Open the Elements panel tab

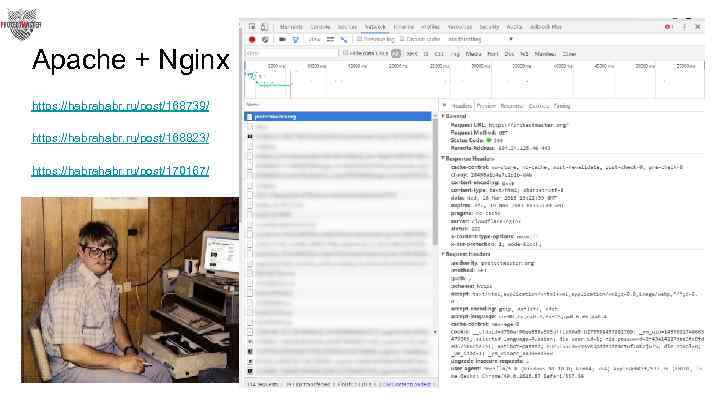pos(291,27)
